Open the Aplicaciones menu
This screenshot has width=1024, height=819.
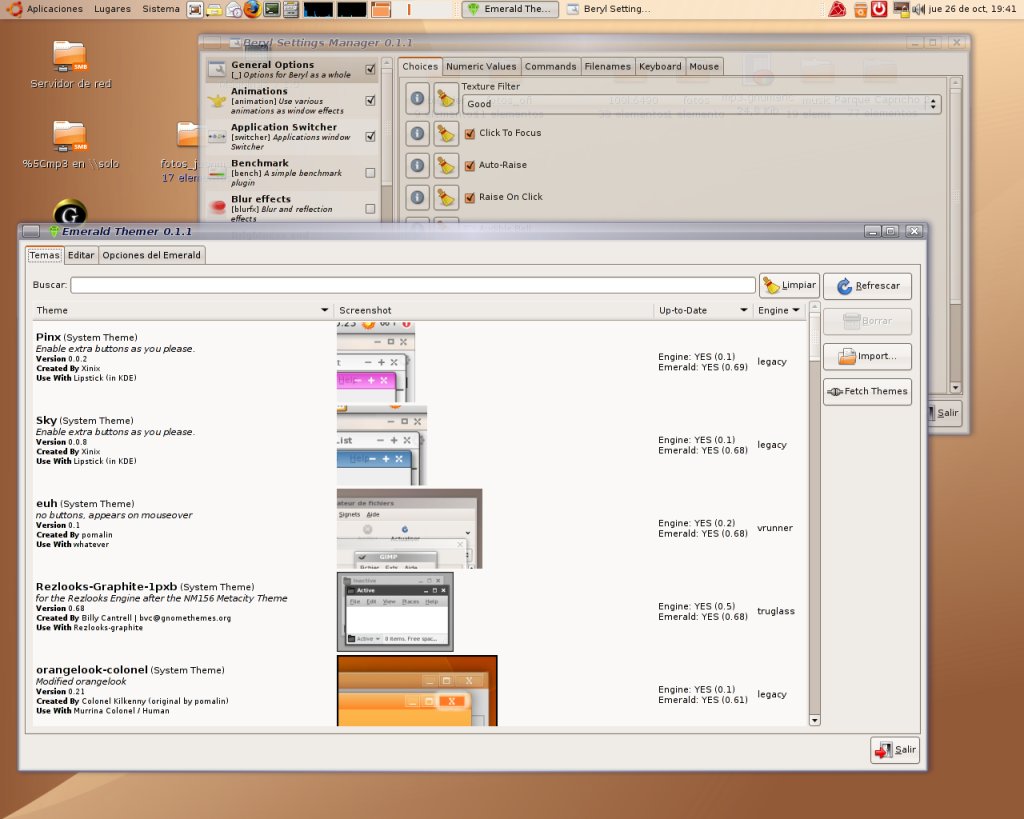point(46,9)
